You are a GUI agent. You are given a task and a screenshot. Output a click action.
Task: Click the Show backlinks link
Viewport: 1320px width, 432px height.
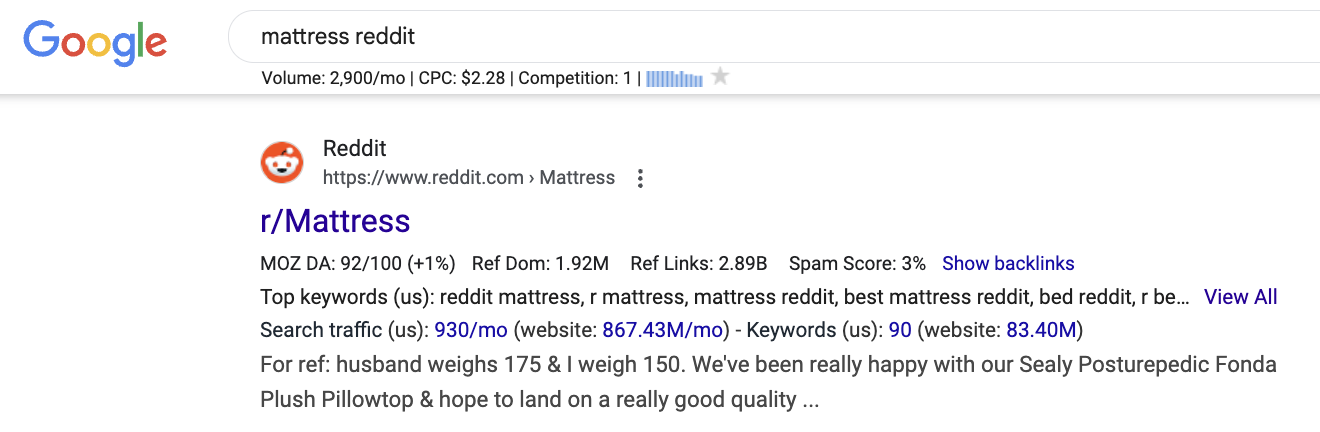(1008, 264)
